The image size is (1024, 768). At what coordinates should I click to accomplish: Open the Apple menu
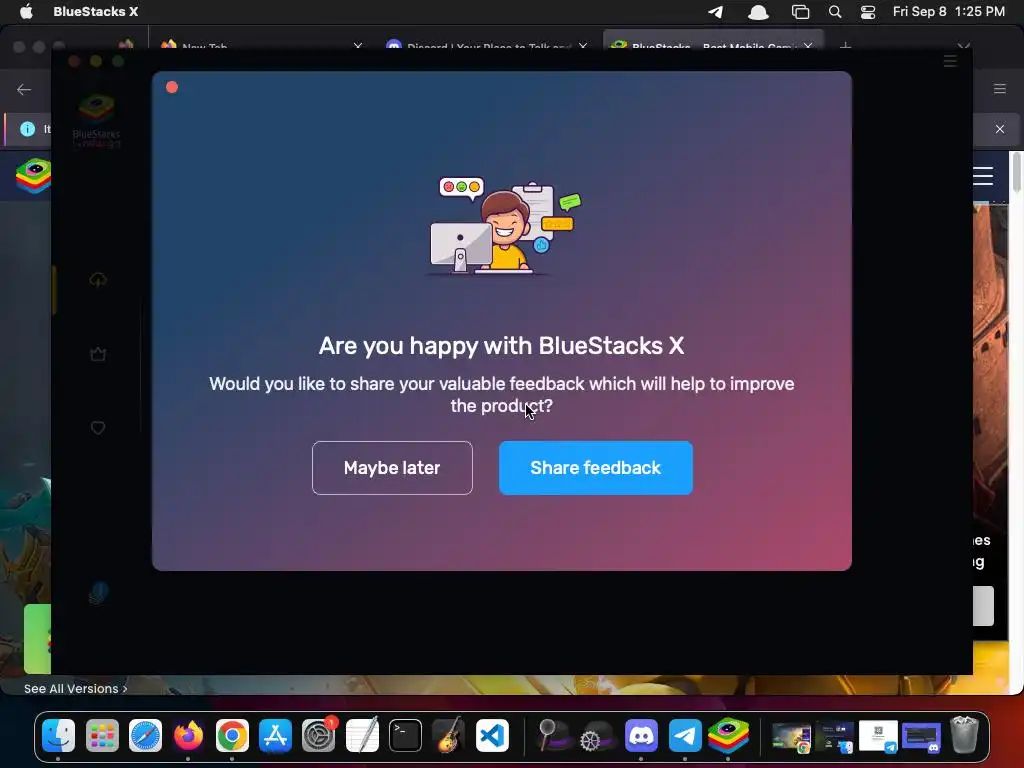(26, 12)
